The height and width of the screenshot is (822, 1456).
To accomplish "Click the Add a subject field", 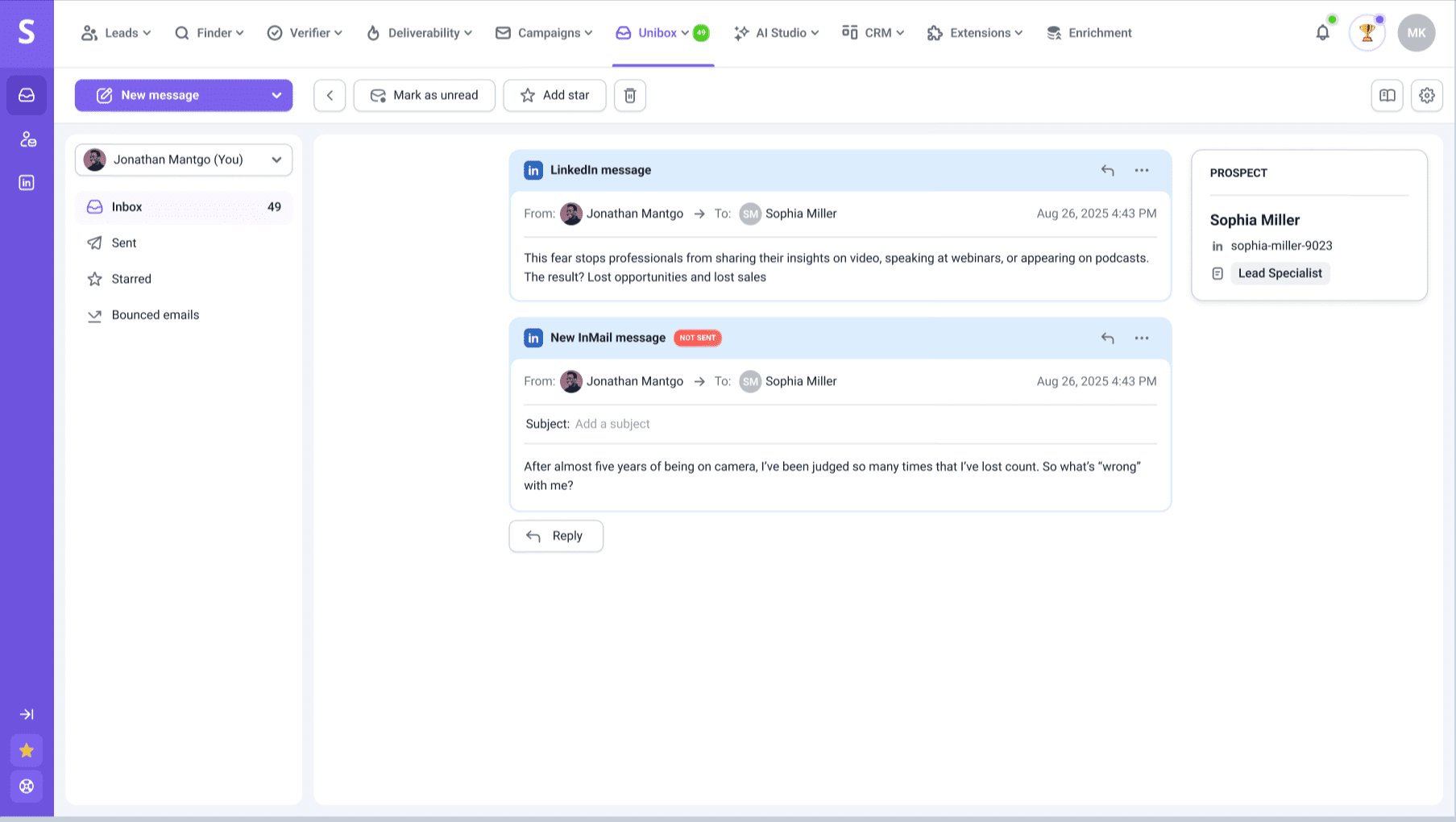I will point(612,424).
